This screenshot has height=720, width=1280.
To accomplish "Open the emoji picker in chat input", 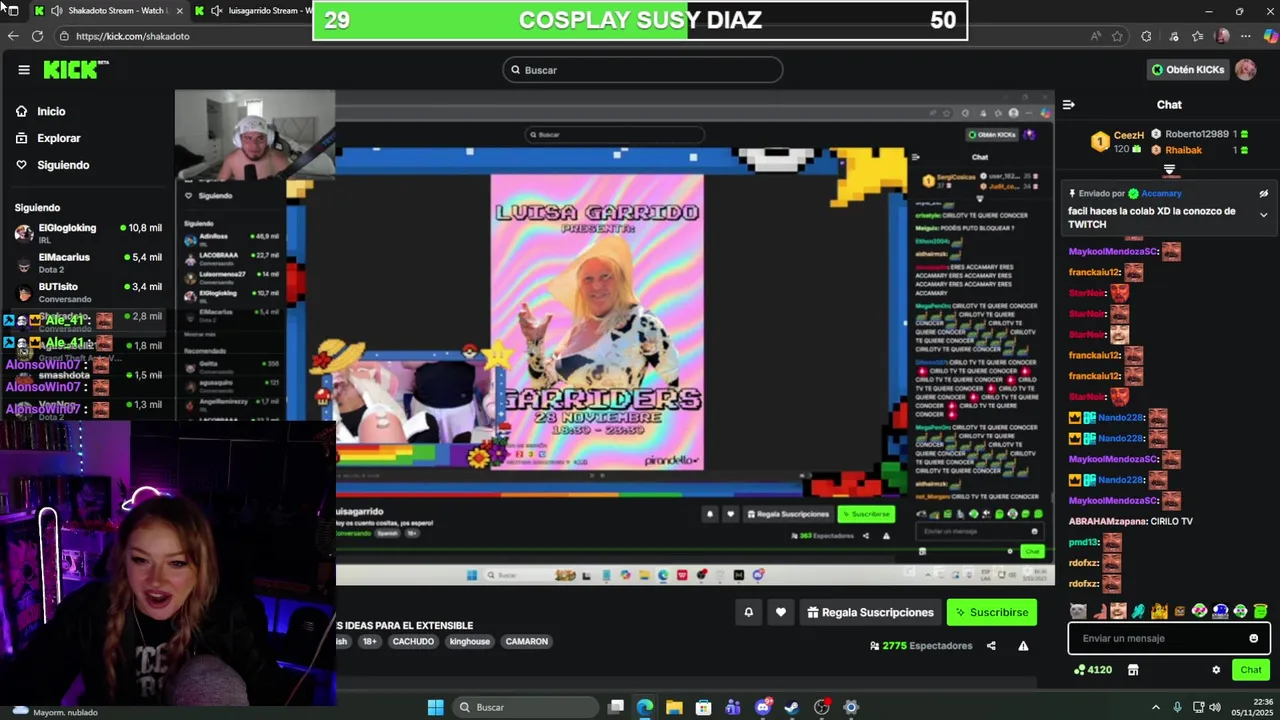I will [x=1254, y=638].
